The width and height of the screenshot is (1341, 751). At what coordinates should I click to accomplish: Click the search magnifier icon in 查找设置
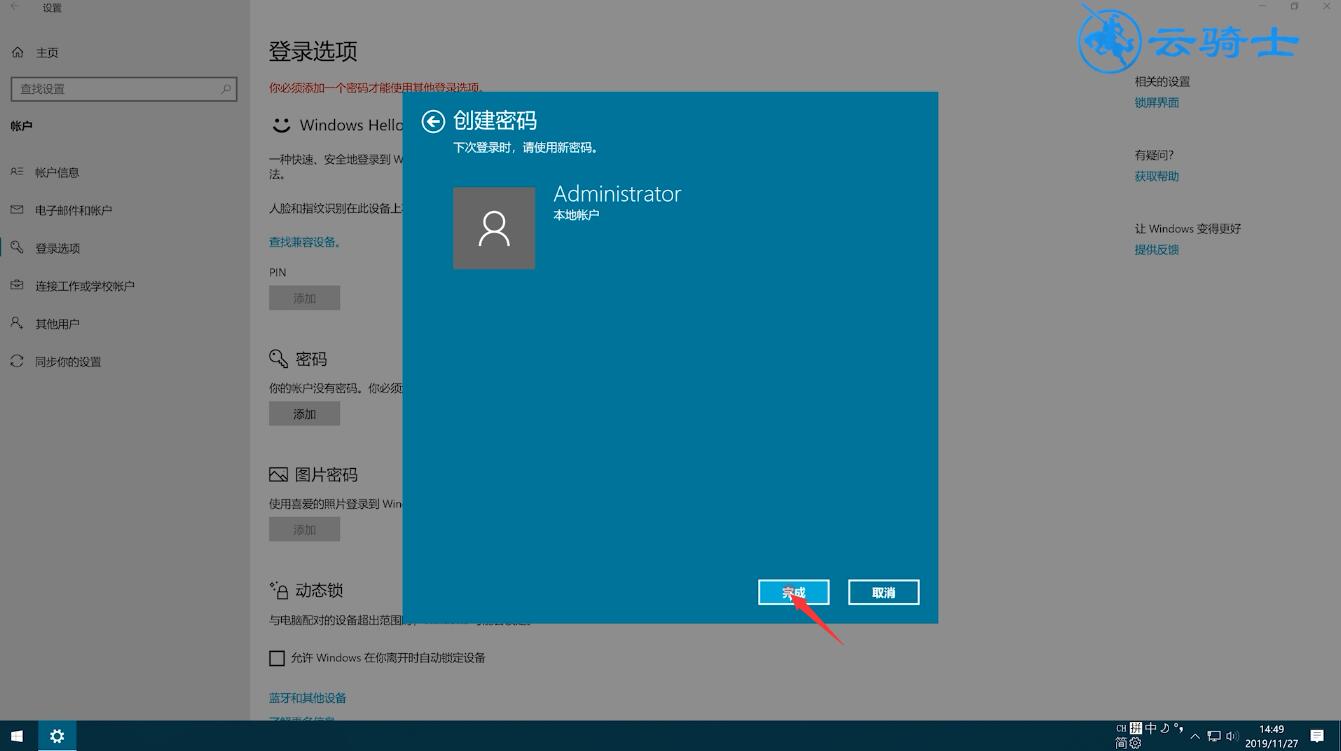pyautogui.click(x=226, y=89)
